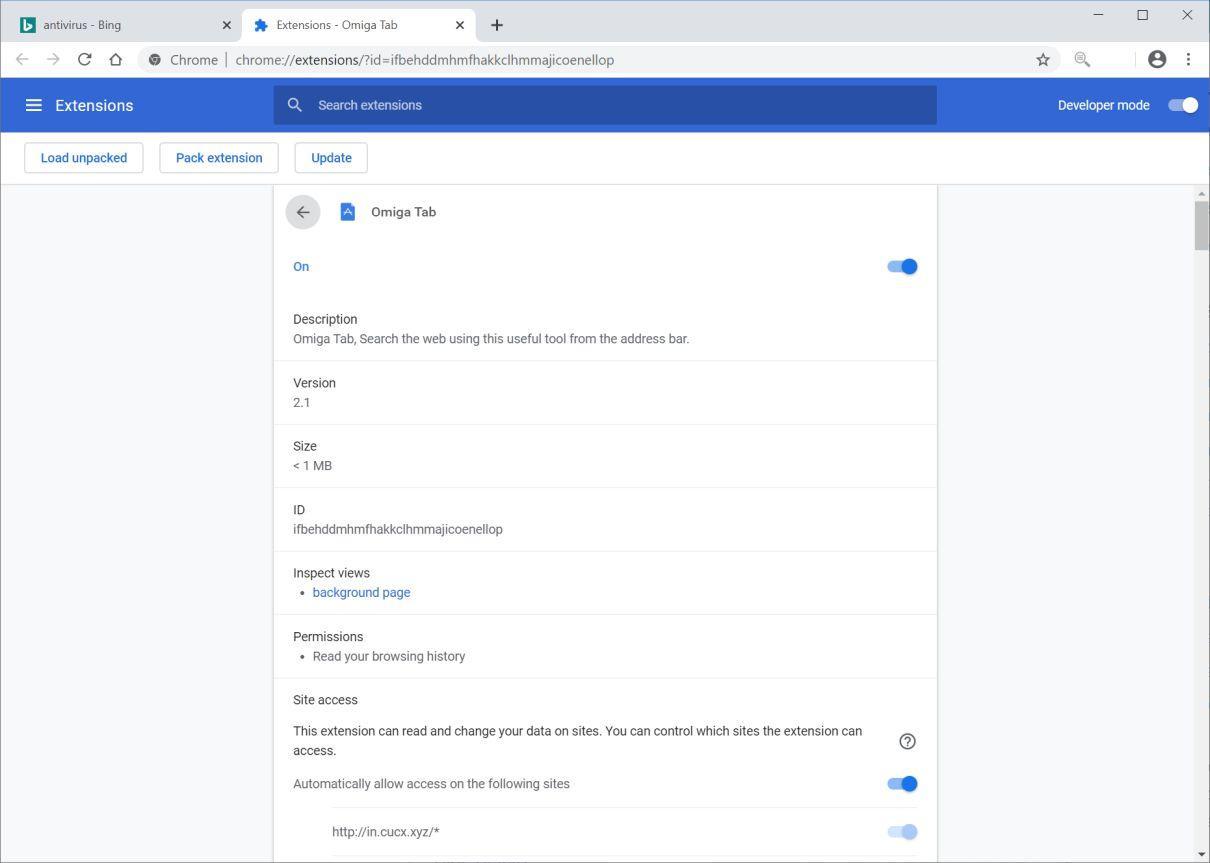Click the search magnifier icon in Extensions bar
The height and width of the screenshot is (863, 1210).
click(295, 105)
